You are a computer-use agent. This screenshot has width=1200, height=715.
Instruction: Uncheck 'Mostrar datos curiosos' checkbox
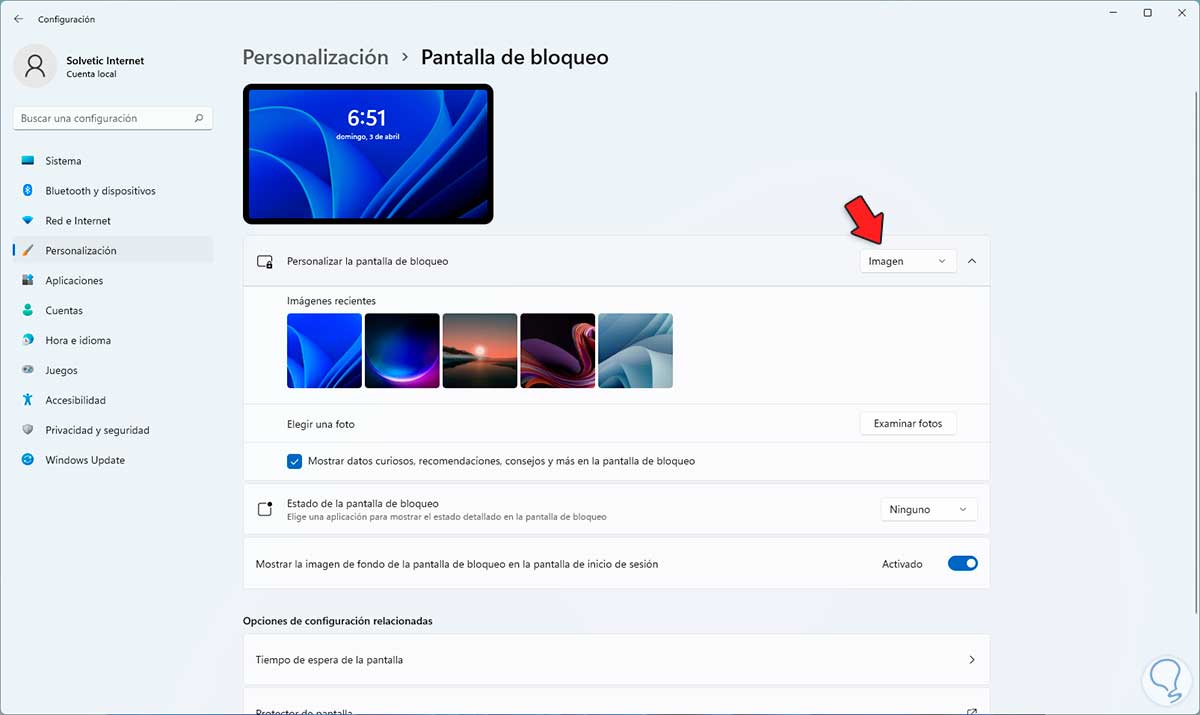coord(294,461)
